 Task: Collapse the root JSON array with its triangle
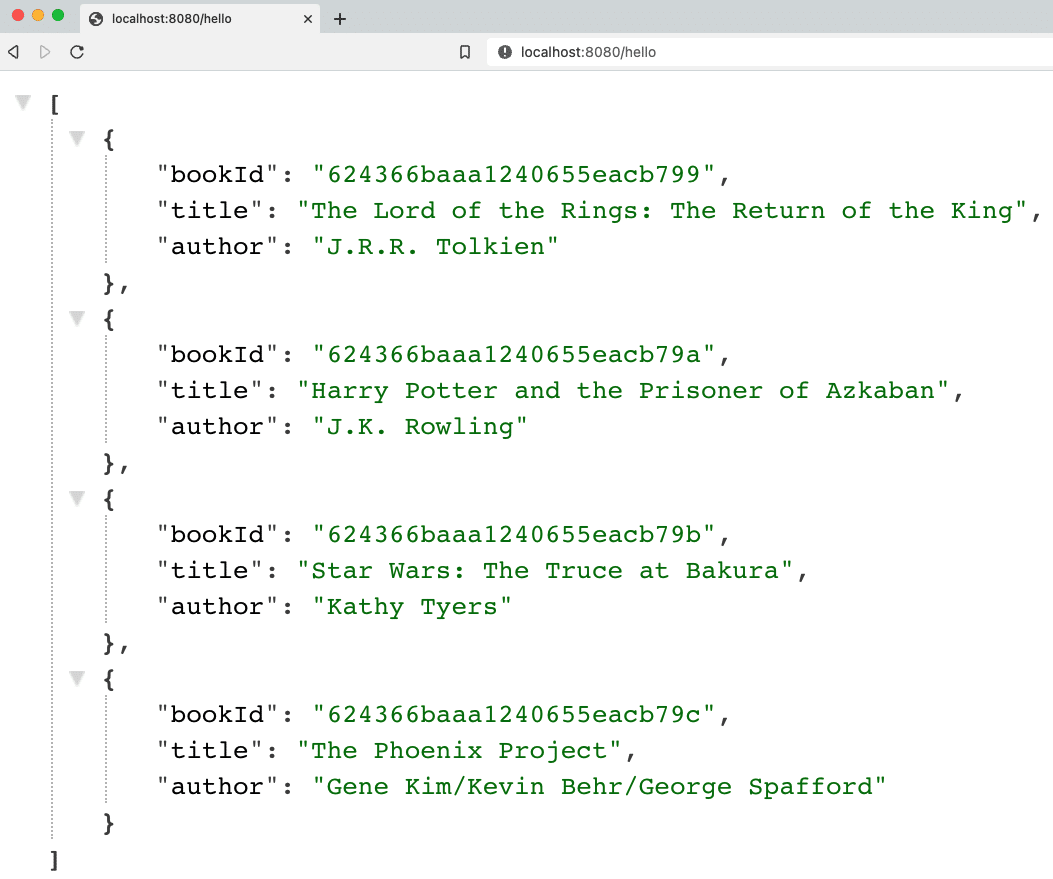point(22,101)
